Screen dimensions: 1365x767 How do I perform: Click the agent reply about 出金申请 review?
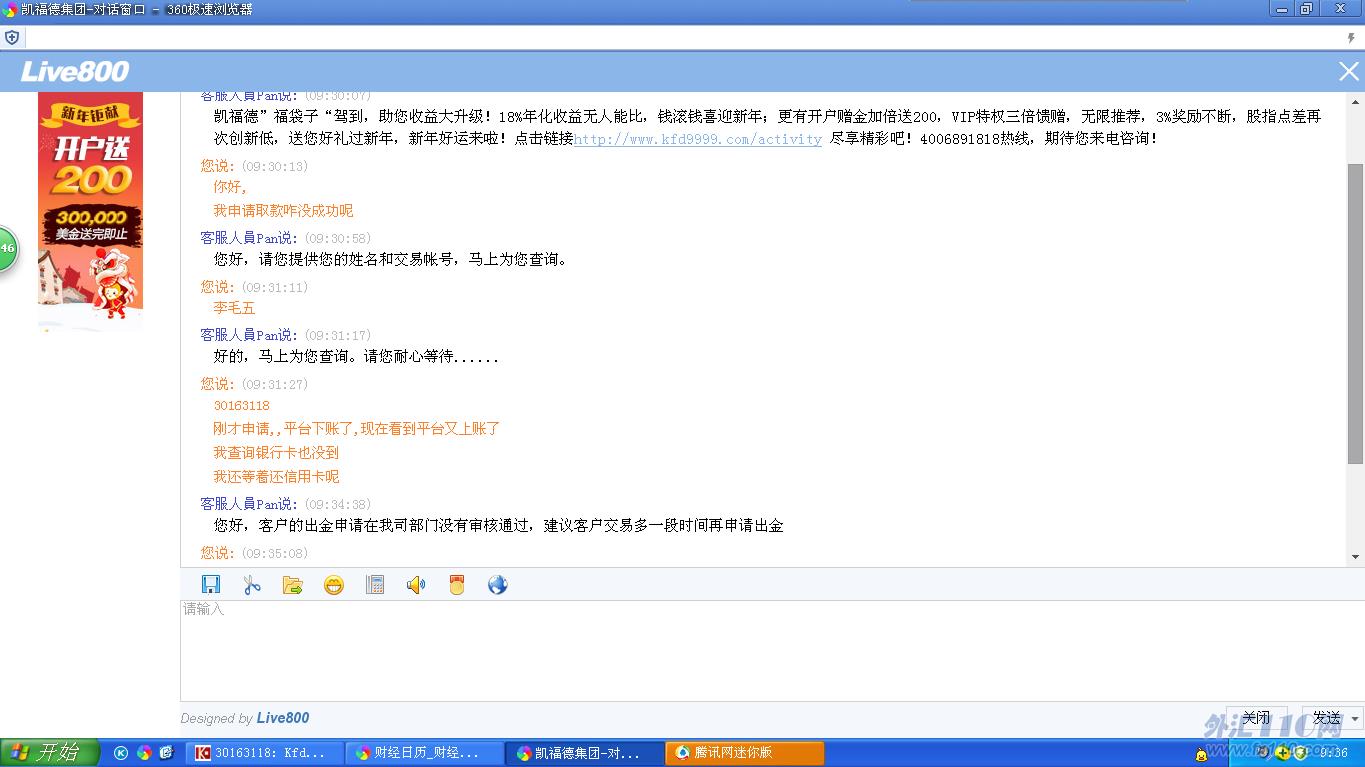(498, 526)
